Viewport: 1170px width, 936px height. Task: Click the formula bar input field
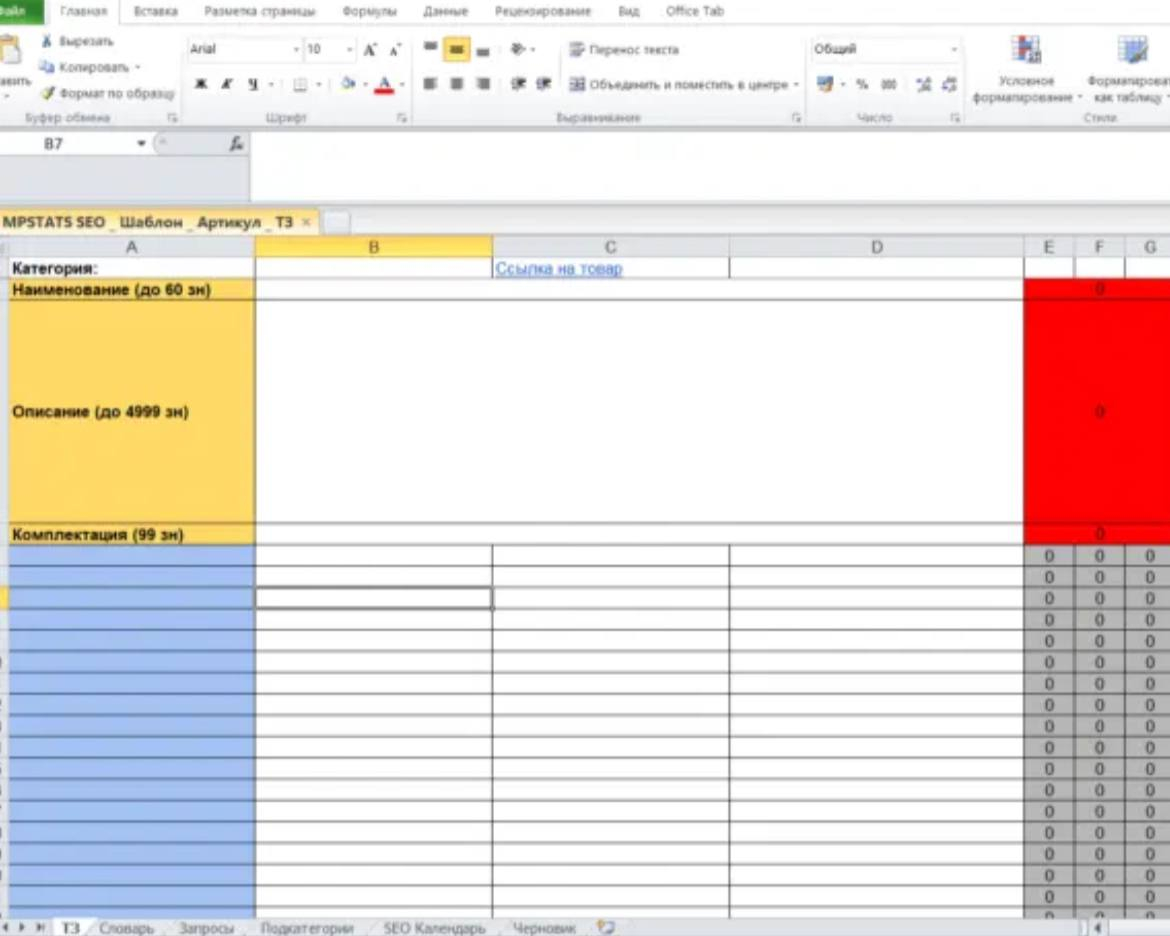709,166
